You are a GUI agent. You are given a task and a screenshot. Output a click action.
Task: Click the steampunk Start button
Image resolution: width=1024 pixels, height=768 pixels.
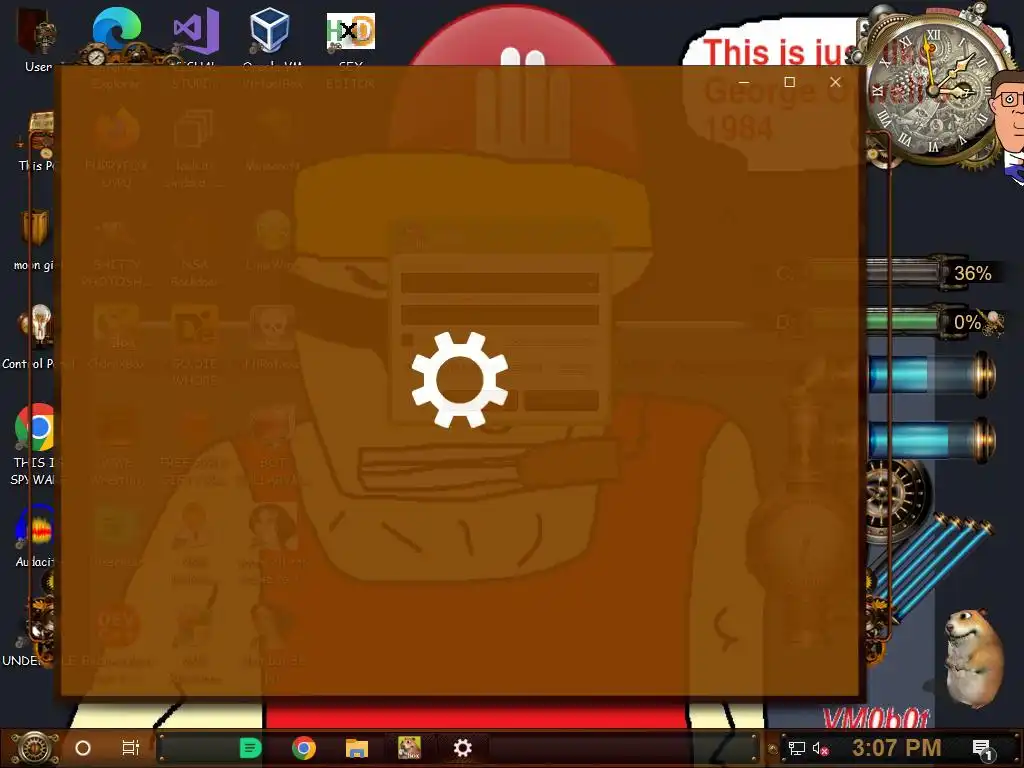click(34, 748)
